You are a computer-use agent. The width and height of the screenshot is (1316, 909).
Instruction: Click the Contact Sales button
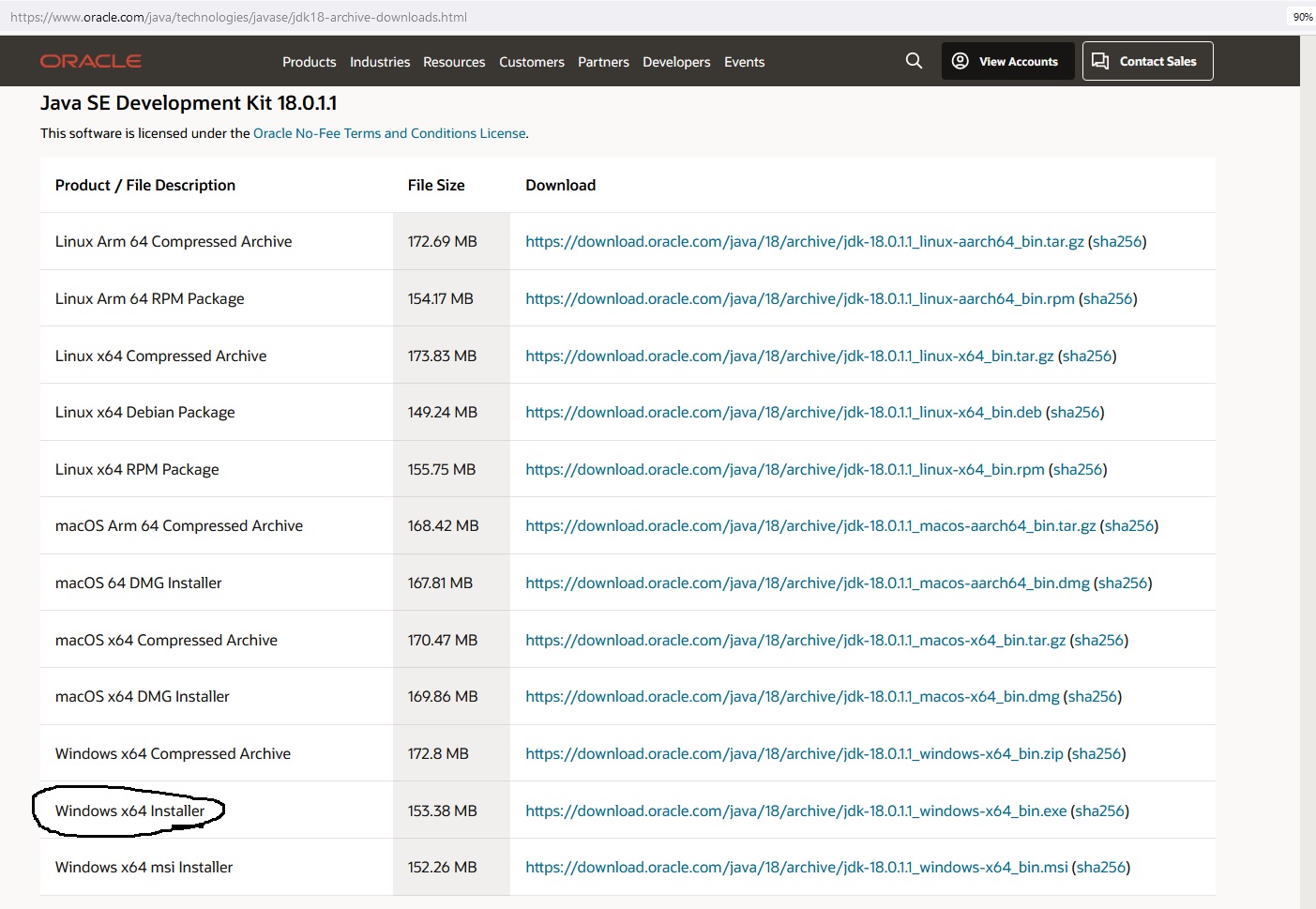[1147, 61]
